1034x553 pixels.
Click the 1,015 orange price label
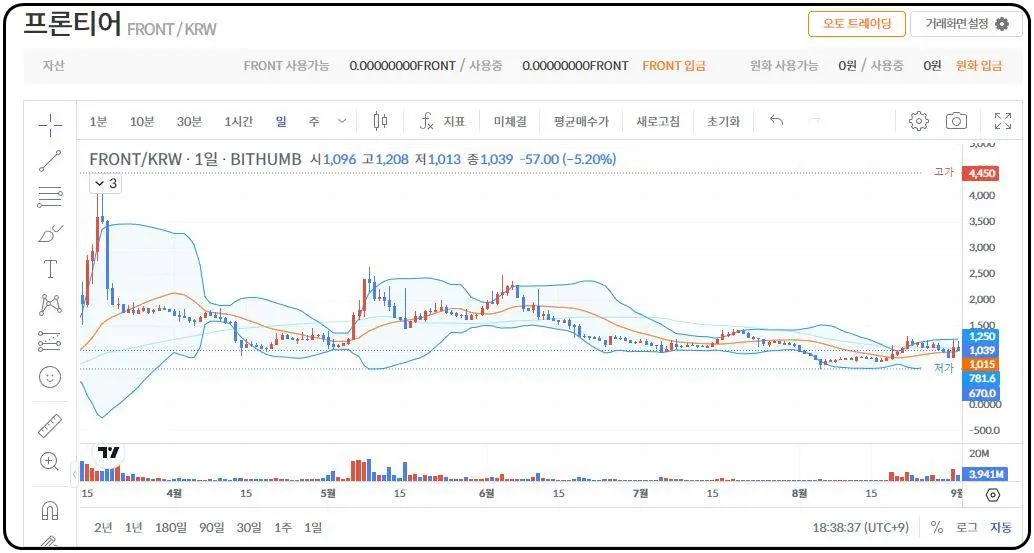[981, 364]
